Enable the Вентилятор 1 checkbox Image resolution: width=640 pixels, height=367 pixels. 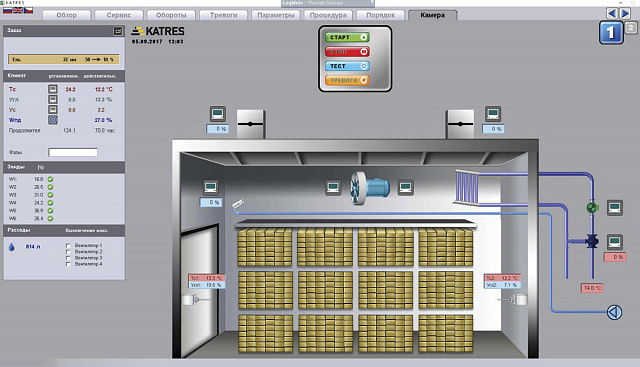coord(68,246)
